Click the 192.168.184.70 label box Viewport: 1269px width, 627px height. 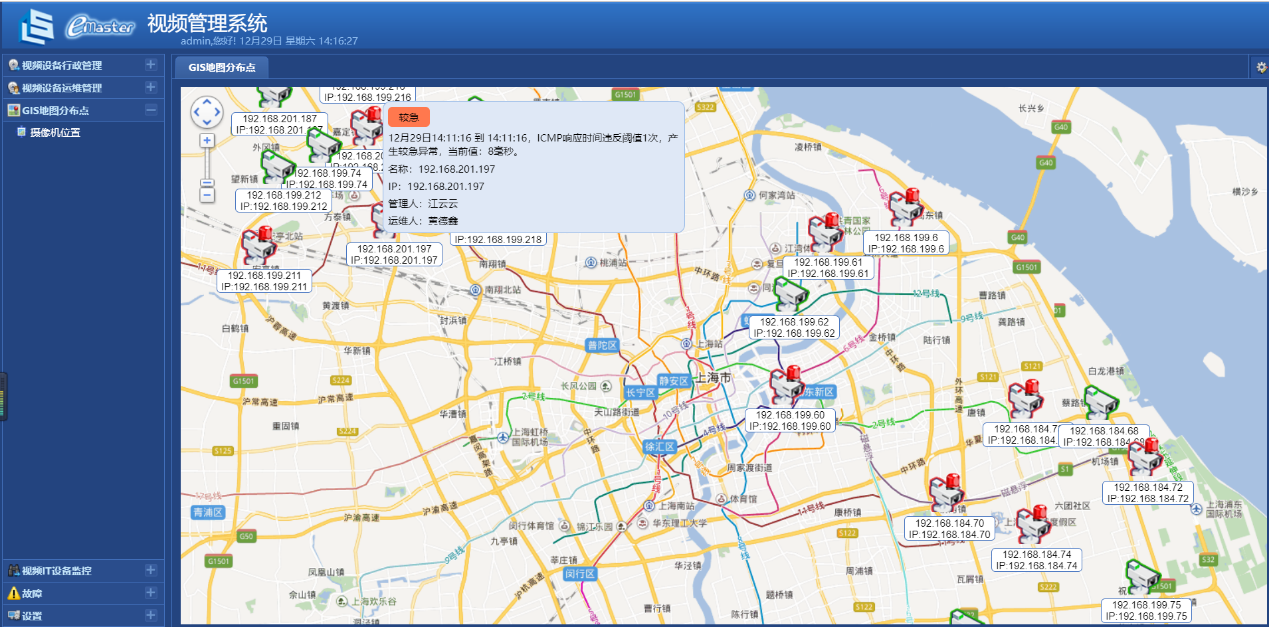950,528
